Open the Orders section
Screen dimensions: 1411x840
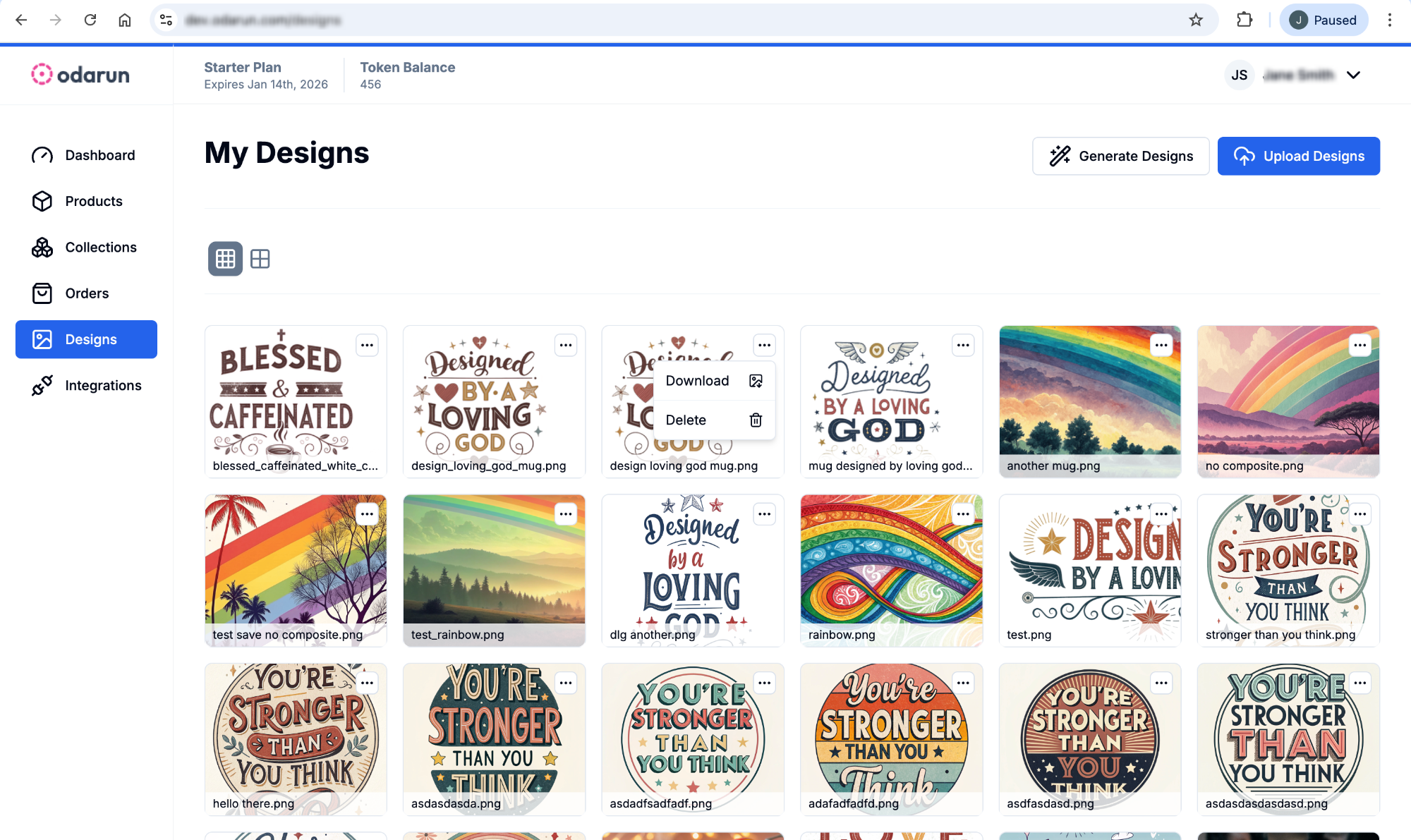coord(87,293)
